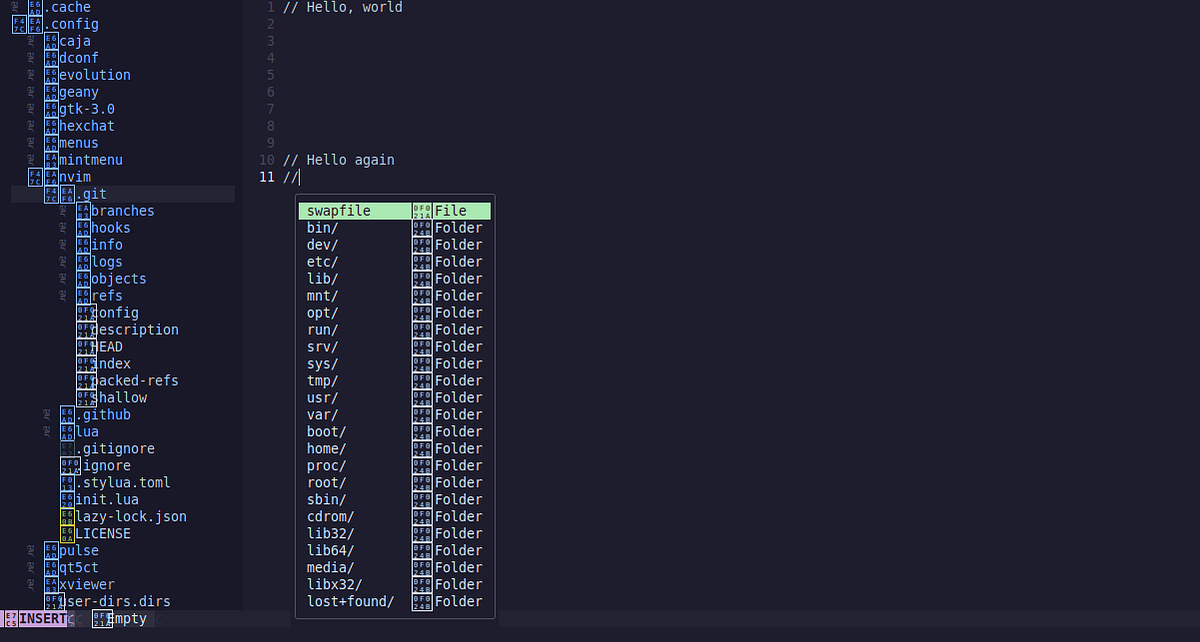
Task: Click the Empty buffer icon in statusline
Action: click(x=101, y=619)
